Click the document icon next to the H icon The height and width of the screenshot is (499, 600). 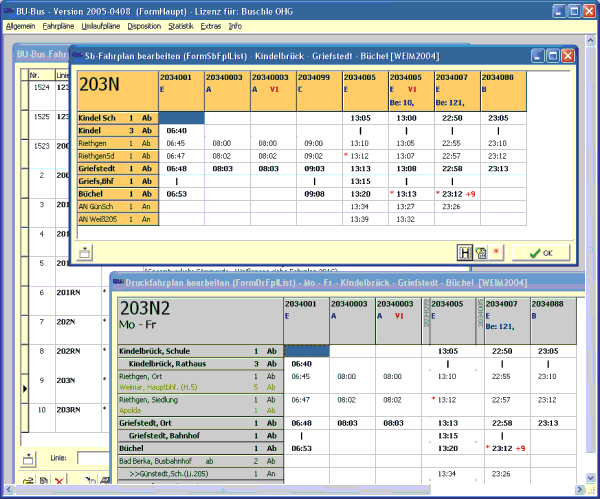(480, 252)
